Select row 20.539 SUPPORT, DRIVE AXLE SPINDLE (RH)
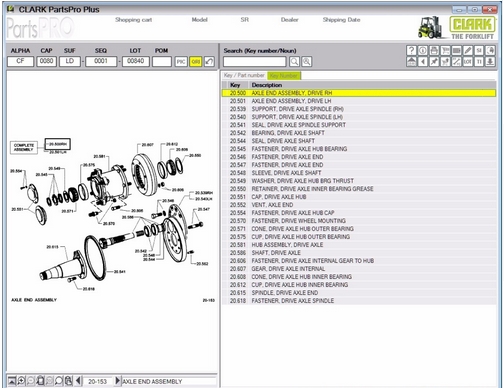 359,109
